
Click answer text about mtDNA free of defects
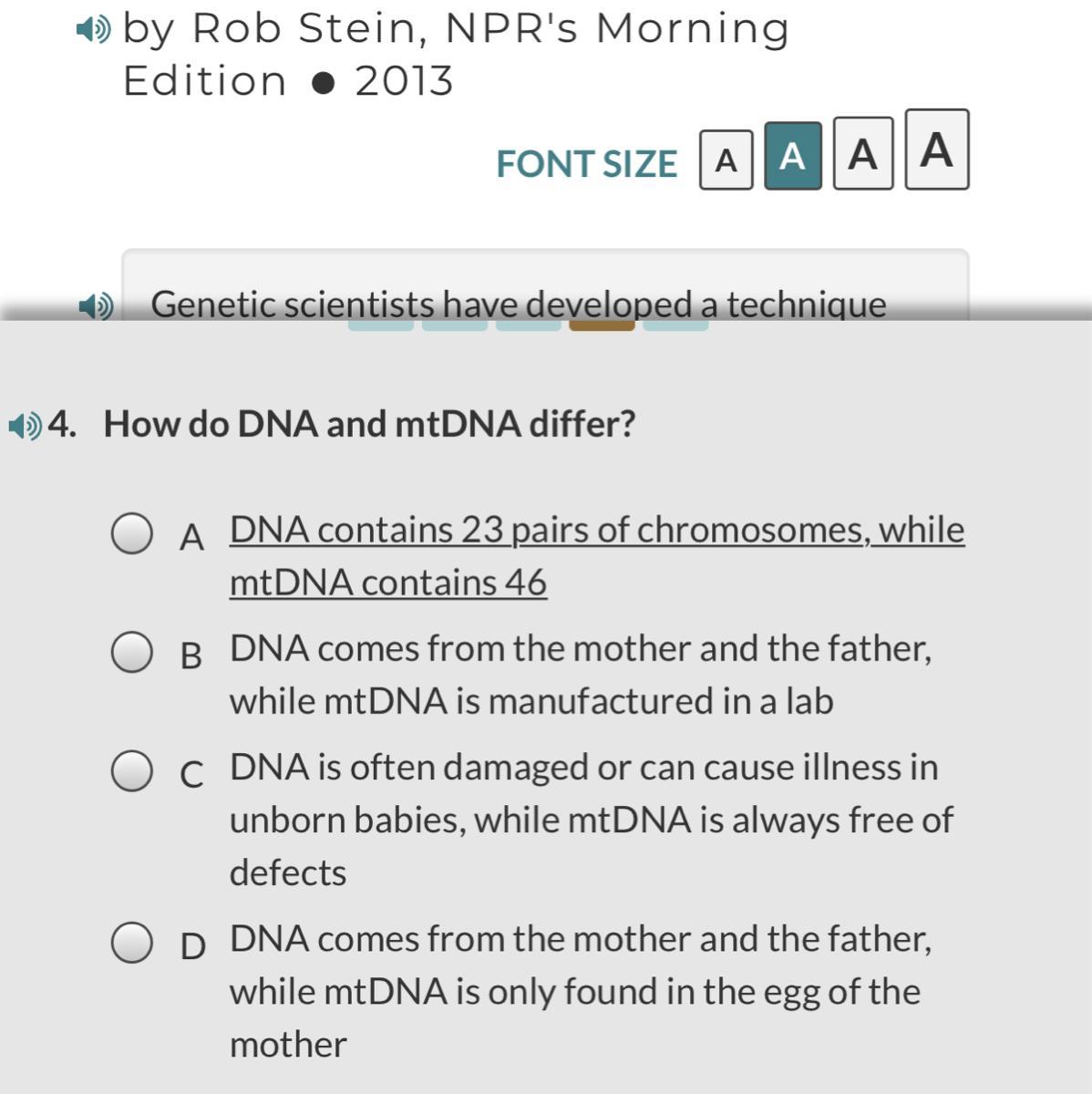click(x=583, y=819)
